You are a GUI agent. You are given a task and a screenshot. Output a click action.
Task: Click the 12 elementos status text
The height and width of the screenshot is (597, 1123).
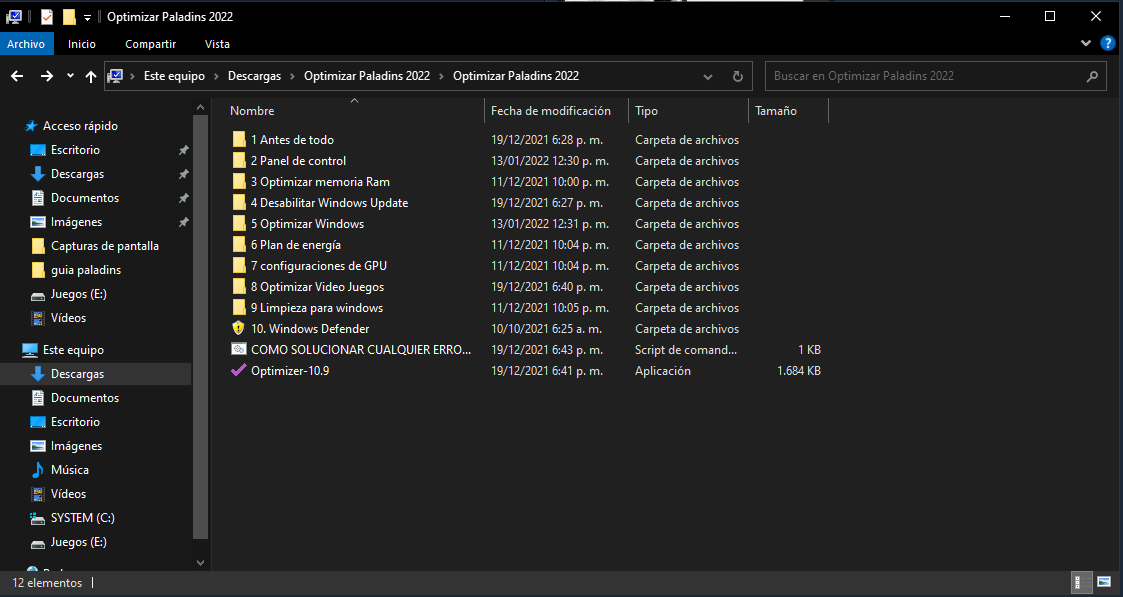pos(47,583)
